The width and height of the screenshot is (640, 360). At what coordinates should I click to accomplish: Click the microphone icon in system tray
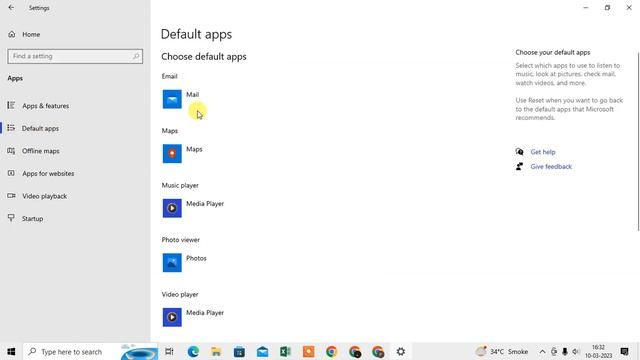click(x=565, y=351)
